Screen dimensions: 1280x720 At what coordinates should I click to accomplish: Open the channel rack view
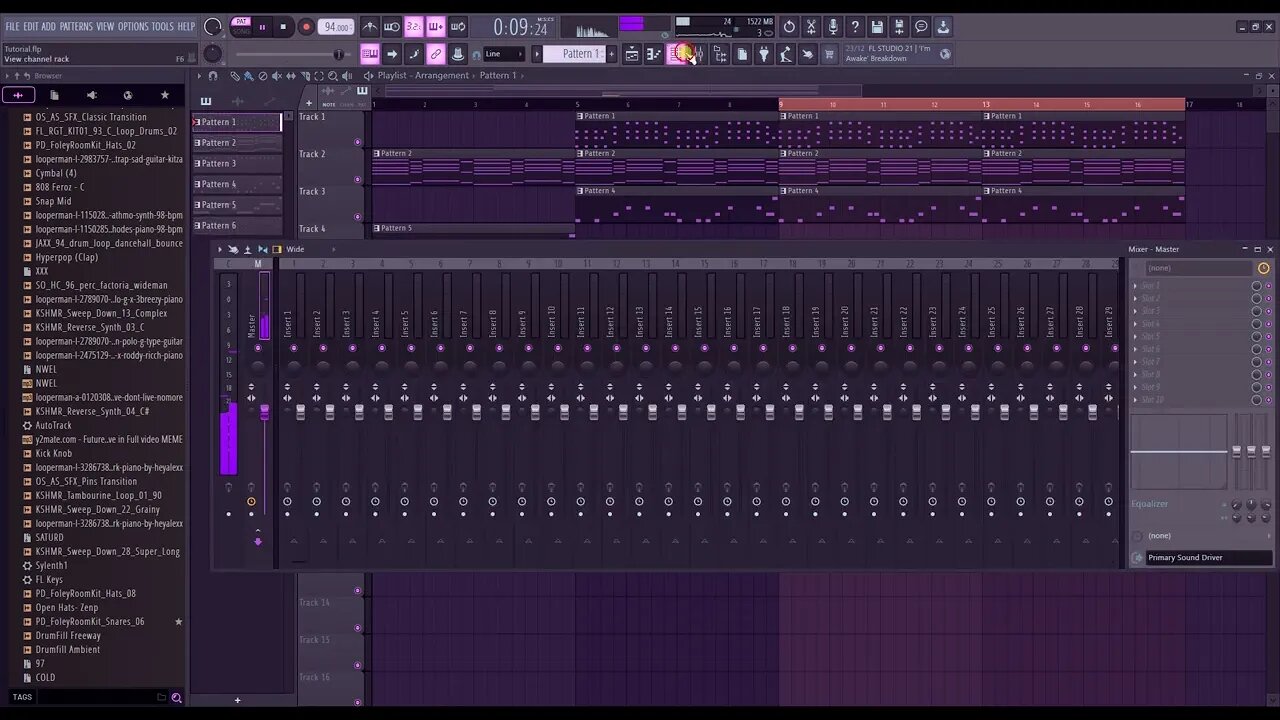tap(676, 54)
